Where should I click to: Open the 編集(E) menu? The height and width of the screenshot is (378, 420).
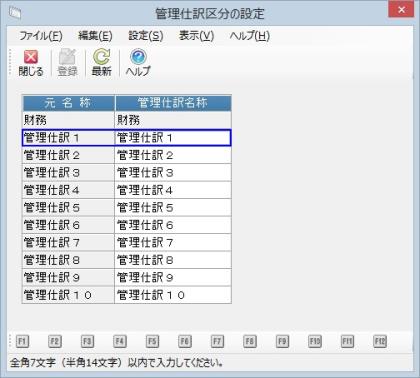(95, 35)
